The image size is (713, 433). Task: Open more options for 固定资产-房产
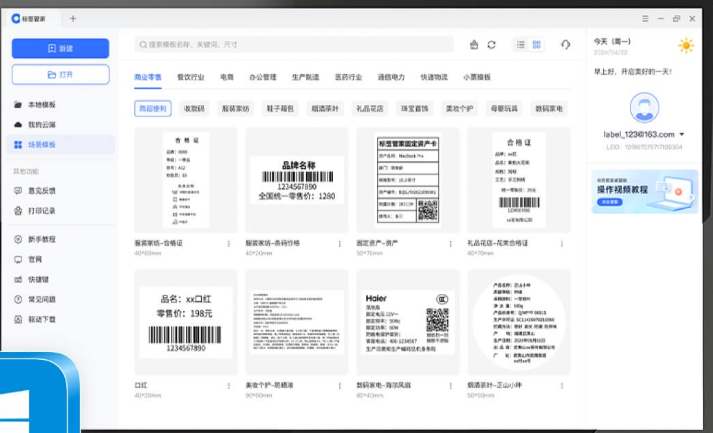(x=451, y=244)
